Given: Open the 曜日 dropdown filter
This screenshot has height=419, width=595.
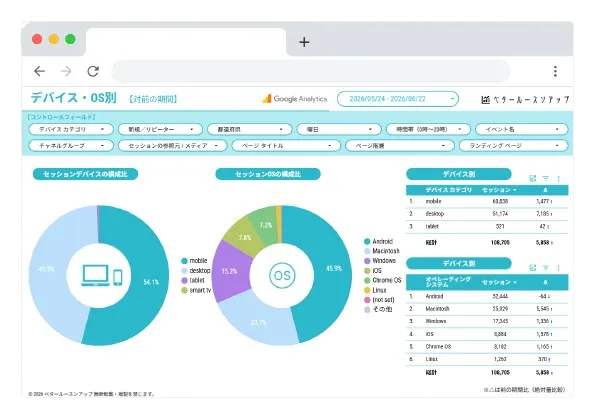Looking at the screenshot, I should [x=339, y=129].
